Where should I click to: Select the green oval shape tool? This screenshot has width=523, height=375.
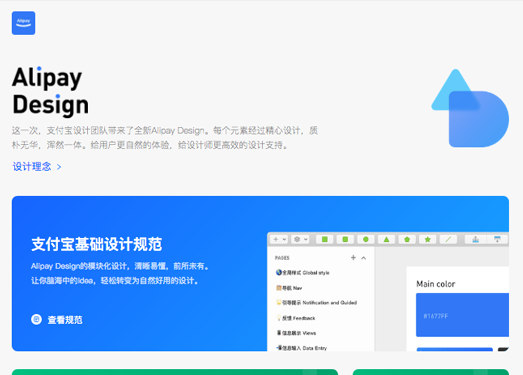366,239
